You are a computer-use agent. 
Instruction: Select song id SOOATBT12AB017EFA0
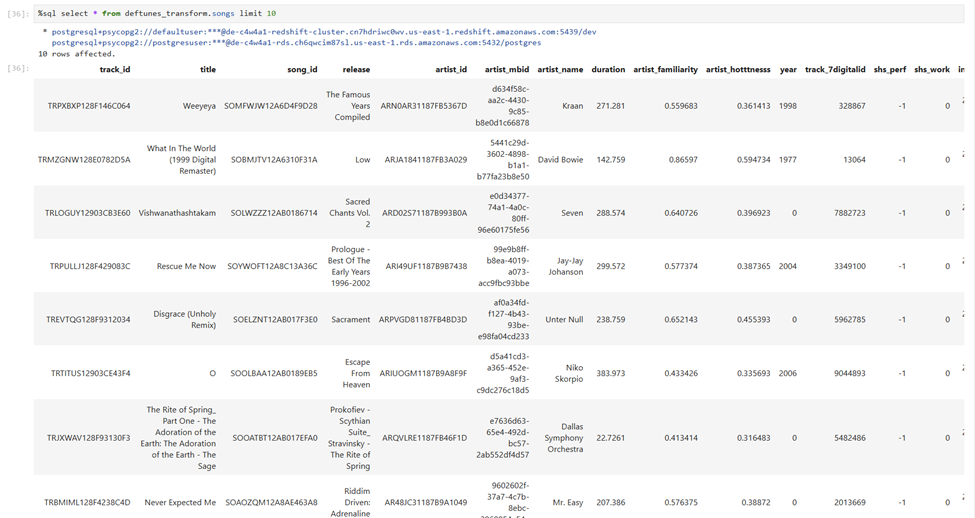[x=275, y=438]
